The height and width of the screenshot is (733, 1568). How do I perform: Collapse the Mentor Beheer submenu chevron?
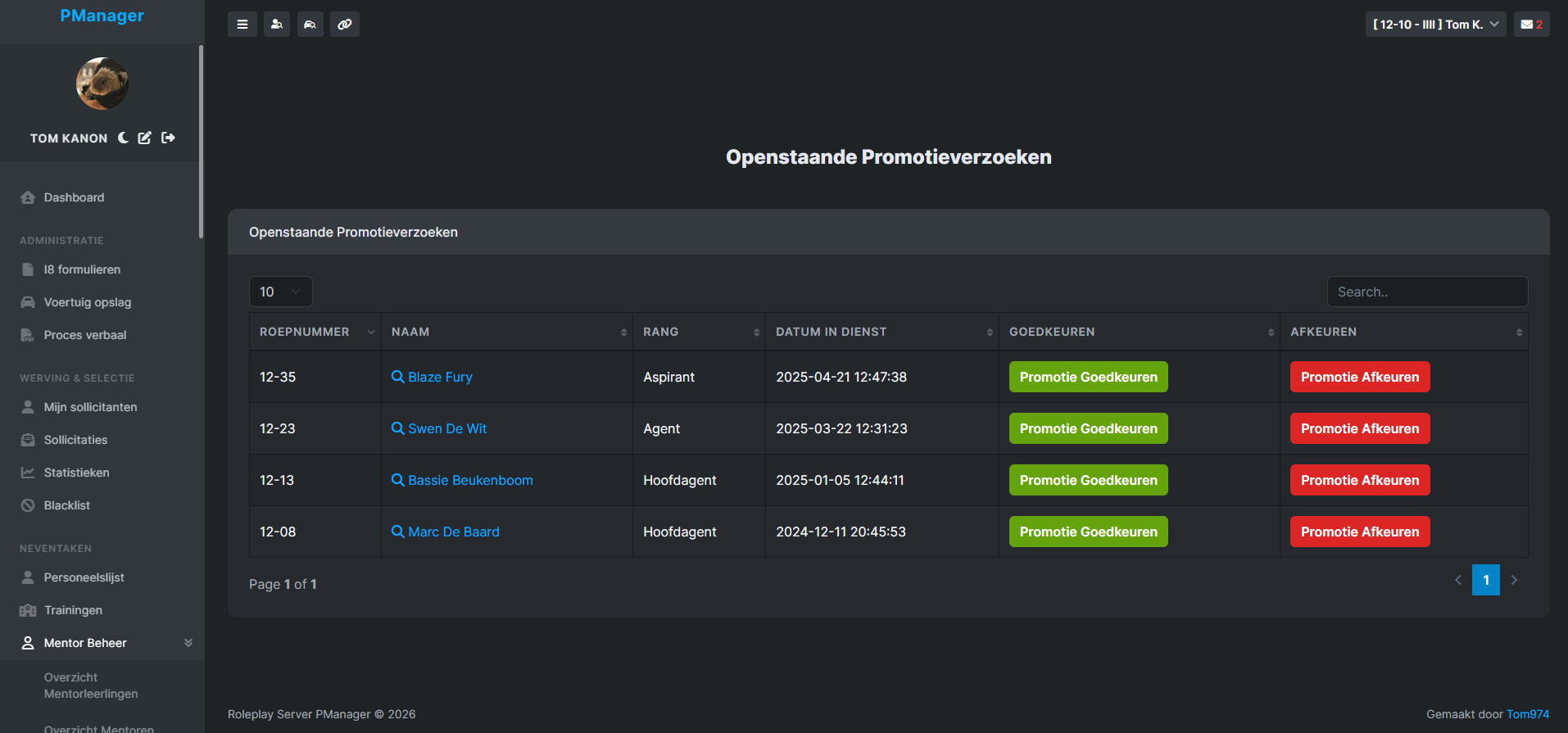[x=188, y=643]
